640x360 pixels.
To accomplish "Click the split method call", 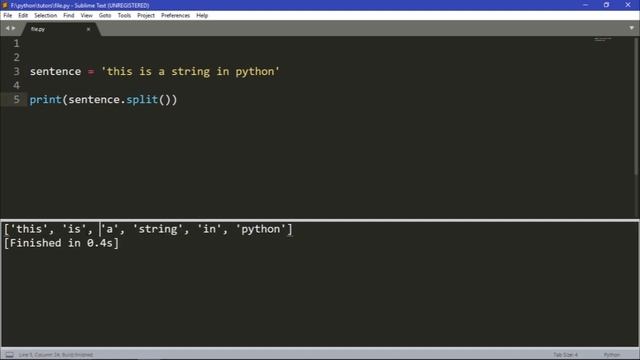I will point(142,100).
